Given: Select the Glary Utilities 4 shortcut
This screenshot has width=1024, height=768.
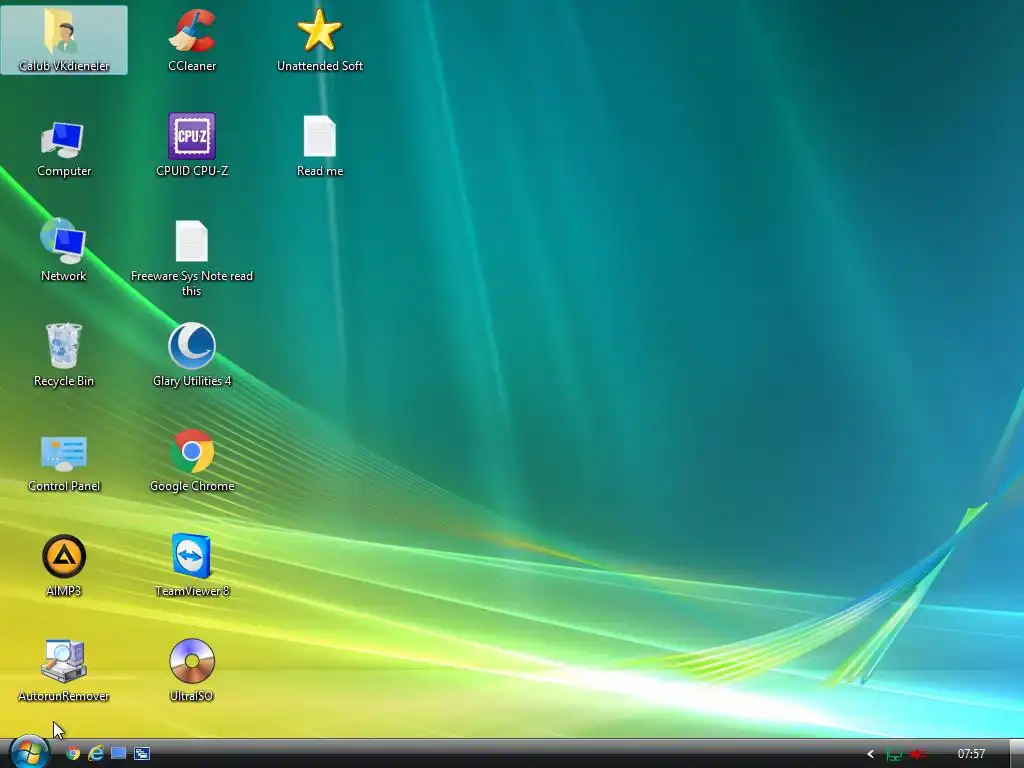Looking at the screenshot, I should (x=191, y=355).
